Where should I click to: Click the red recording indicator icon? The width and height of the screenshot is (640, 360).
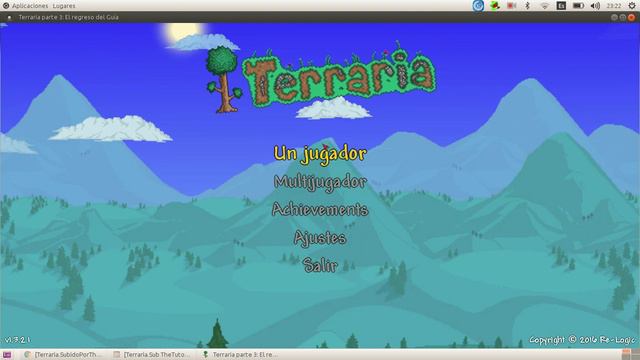[x=511, y=6]
